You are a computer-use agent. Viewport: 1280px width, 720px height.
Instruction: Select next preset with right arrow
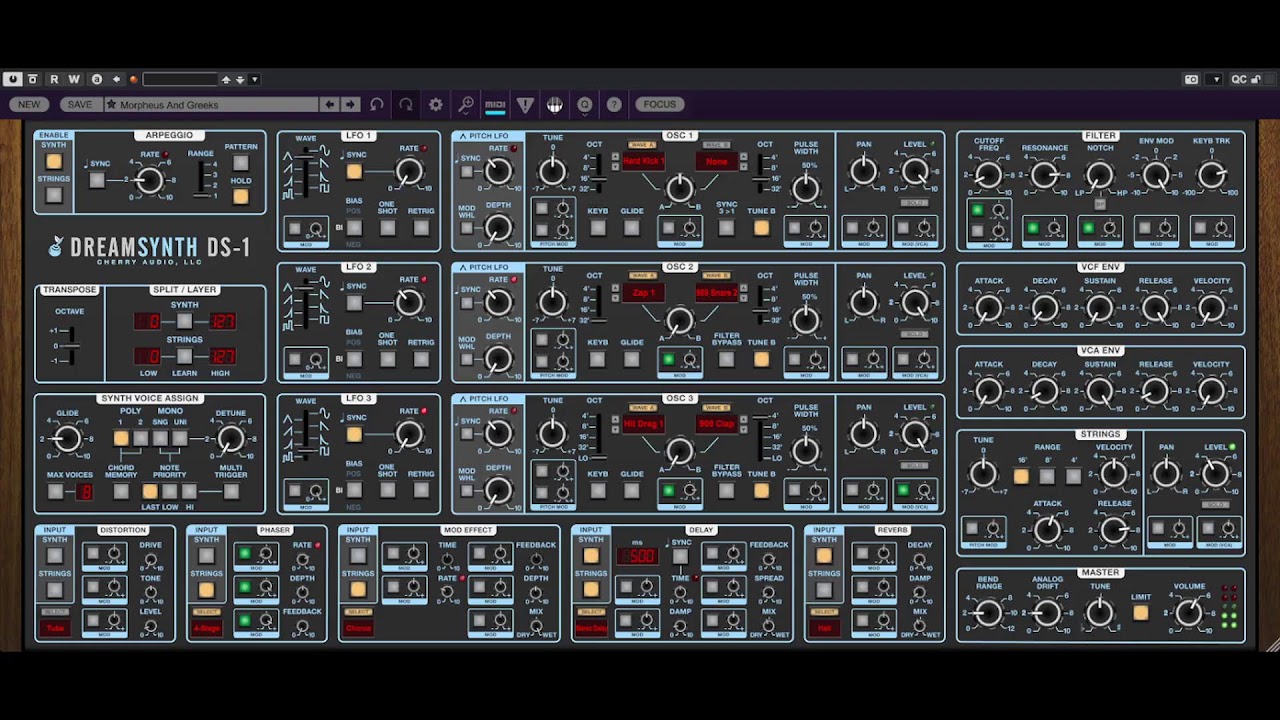[x=350, y=104]
